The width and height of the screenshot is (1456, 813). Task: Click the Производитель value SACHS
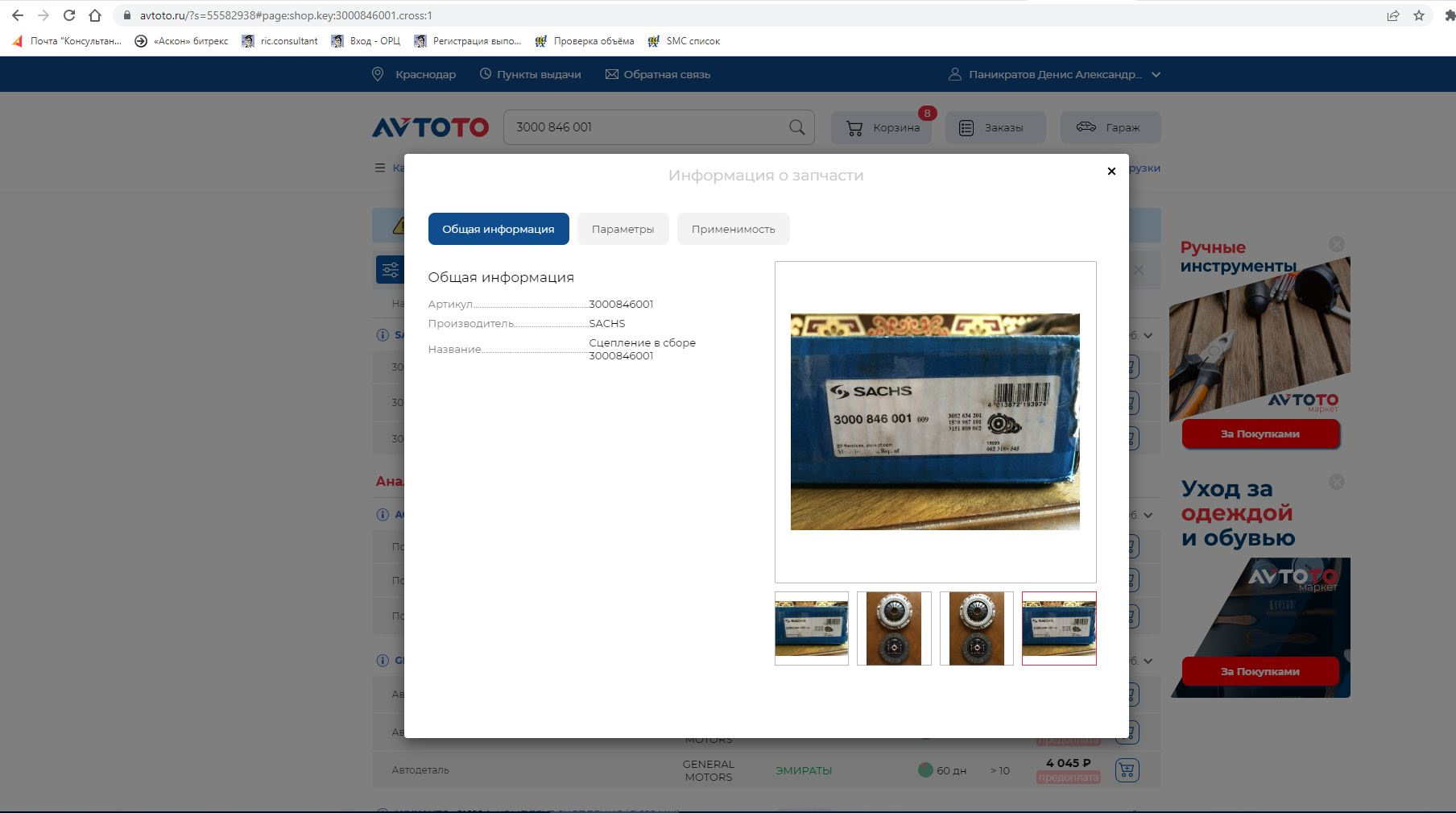point(607,323)
